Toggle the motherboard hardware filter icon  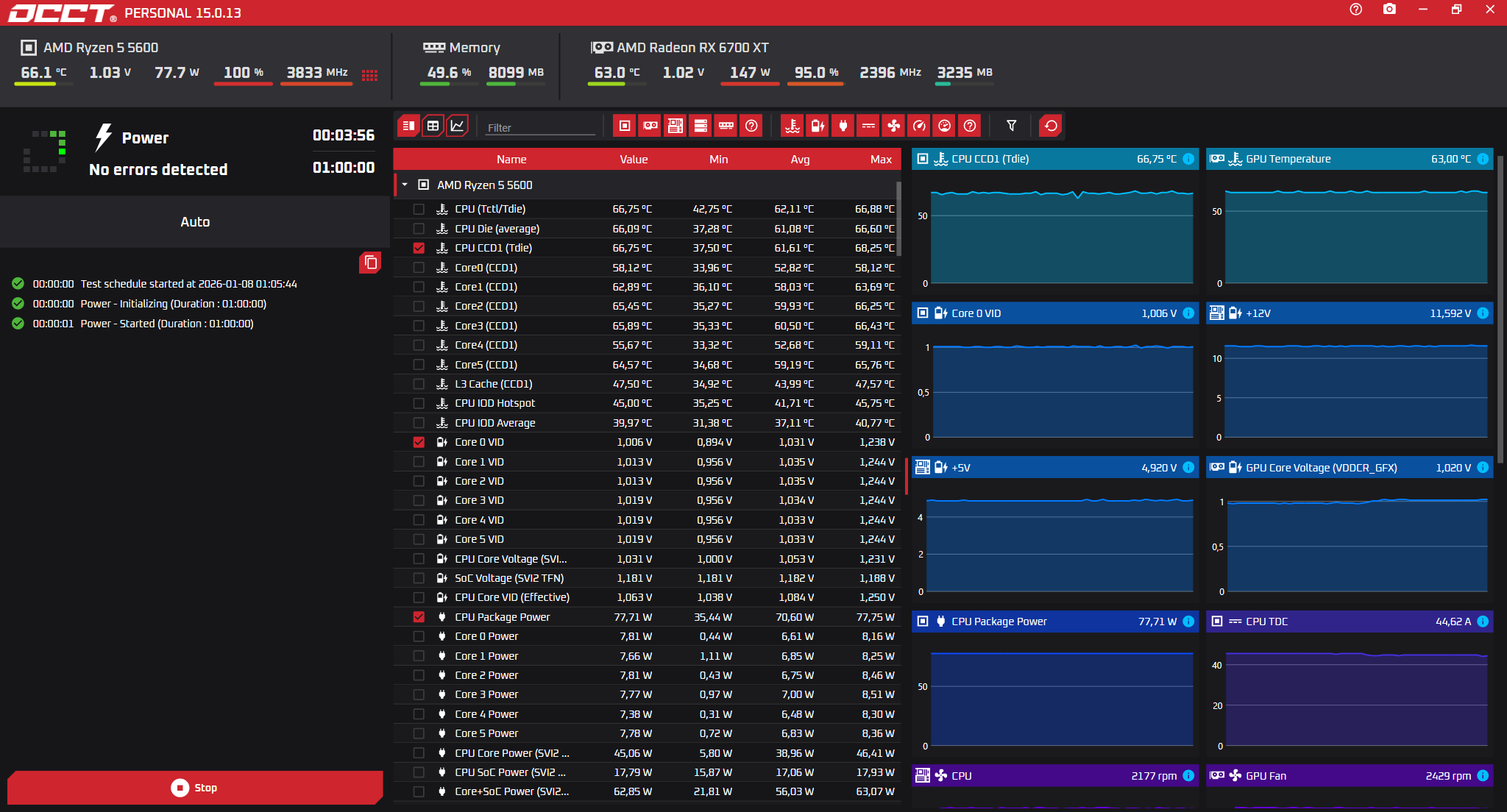(x=676, y=126)
